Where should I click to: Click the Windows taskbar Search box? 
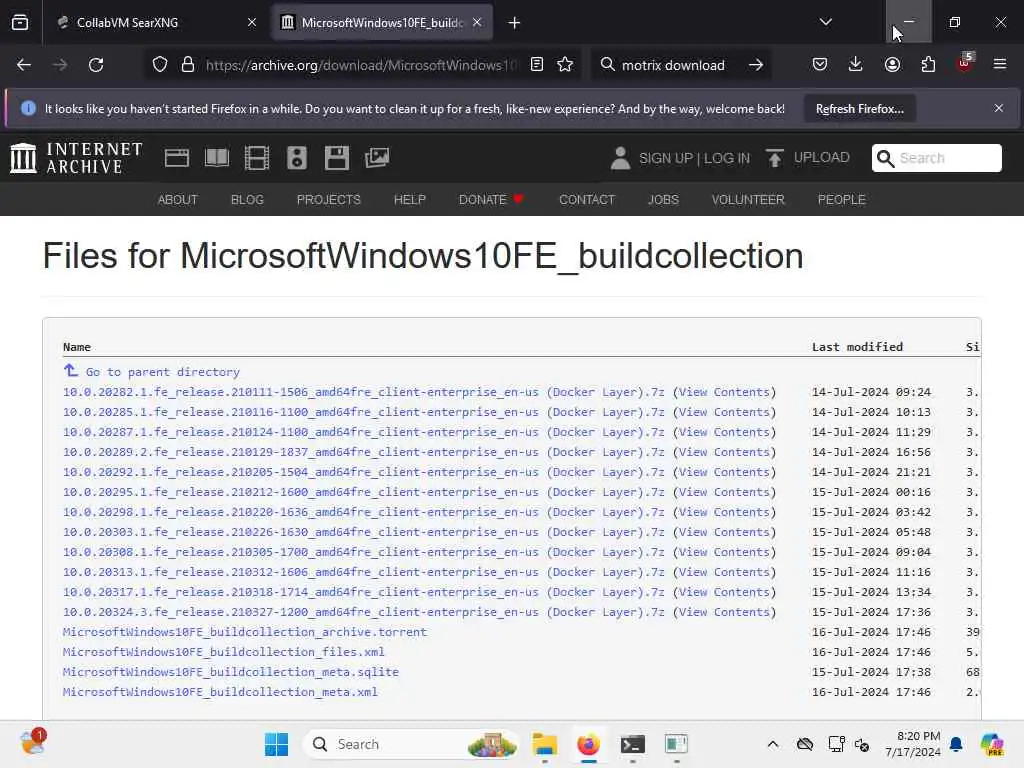410,744
